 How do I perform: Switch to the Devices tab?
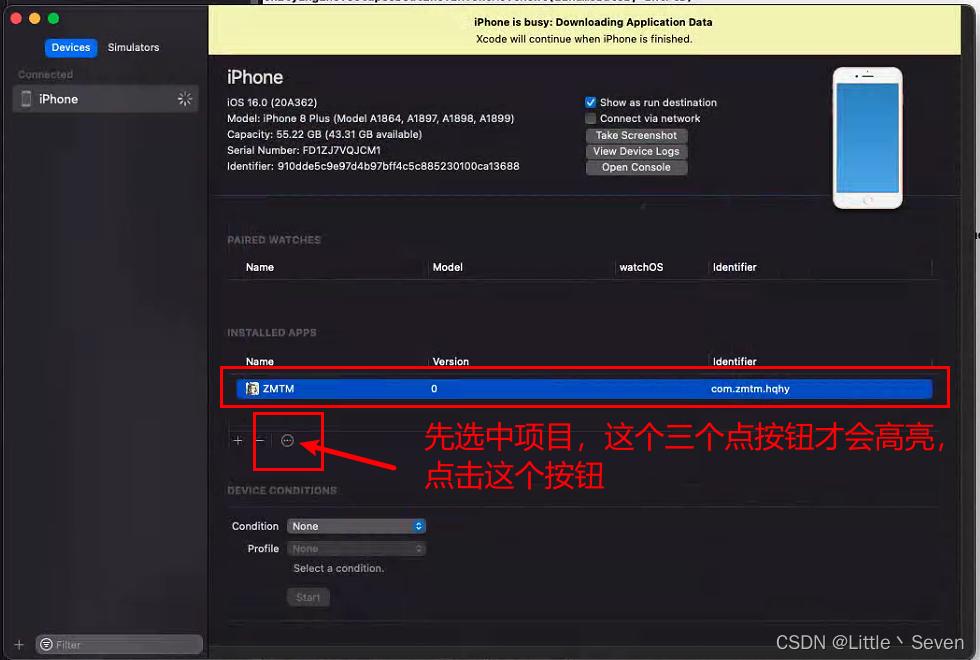coord(71,48)
